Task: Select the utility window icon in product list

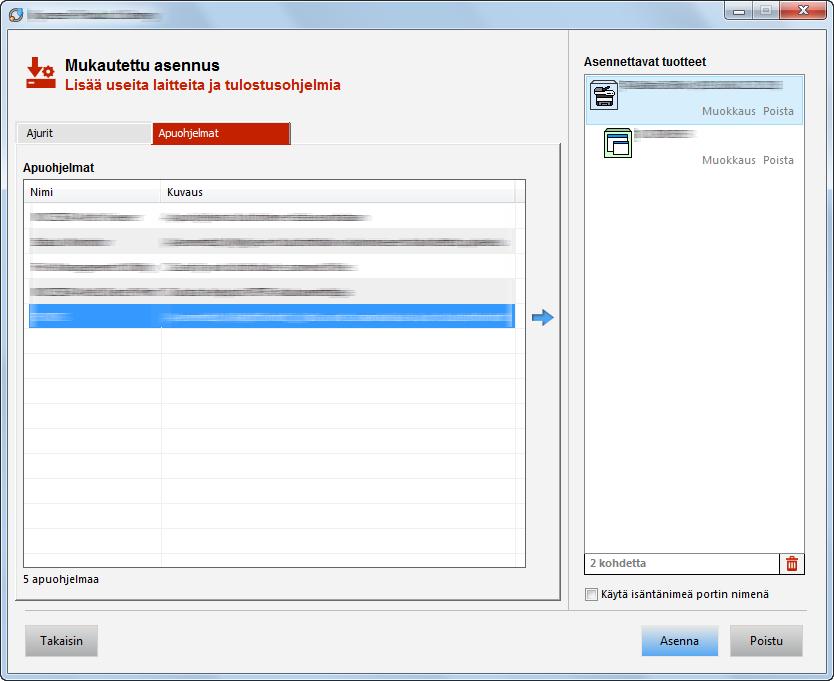Action: click(x=618, y=143)
